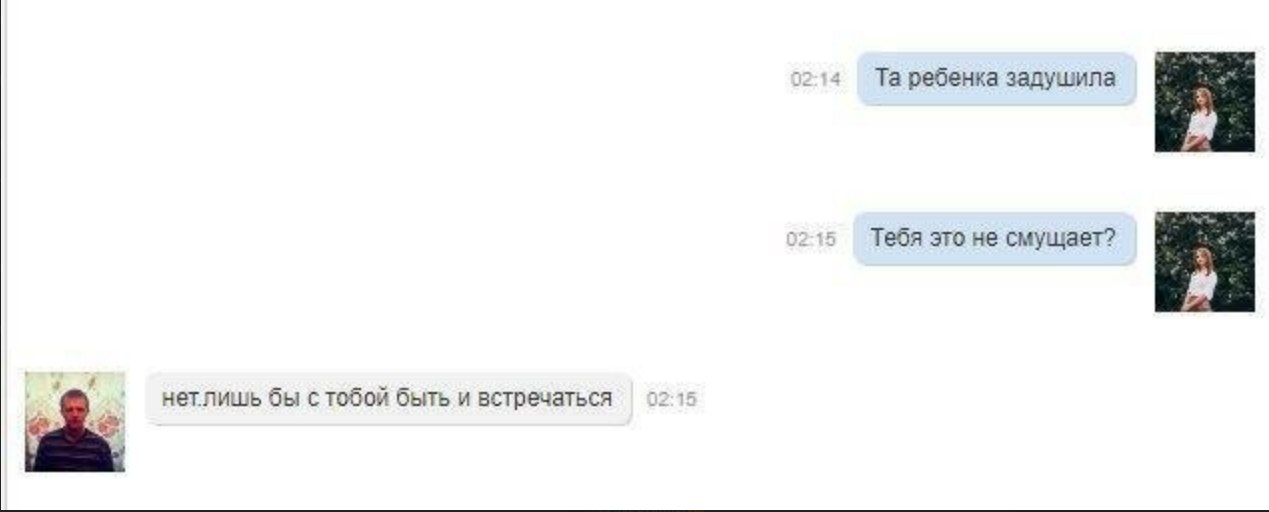Click the 02:15 timestamp beside the blue bubble
Viewport: 1269px width, 512px height.
(x=811, y=240)
